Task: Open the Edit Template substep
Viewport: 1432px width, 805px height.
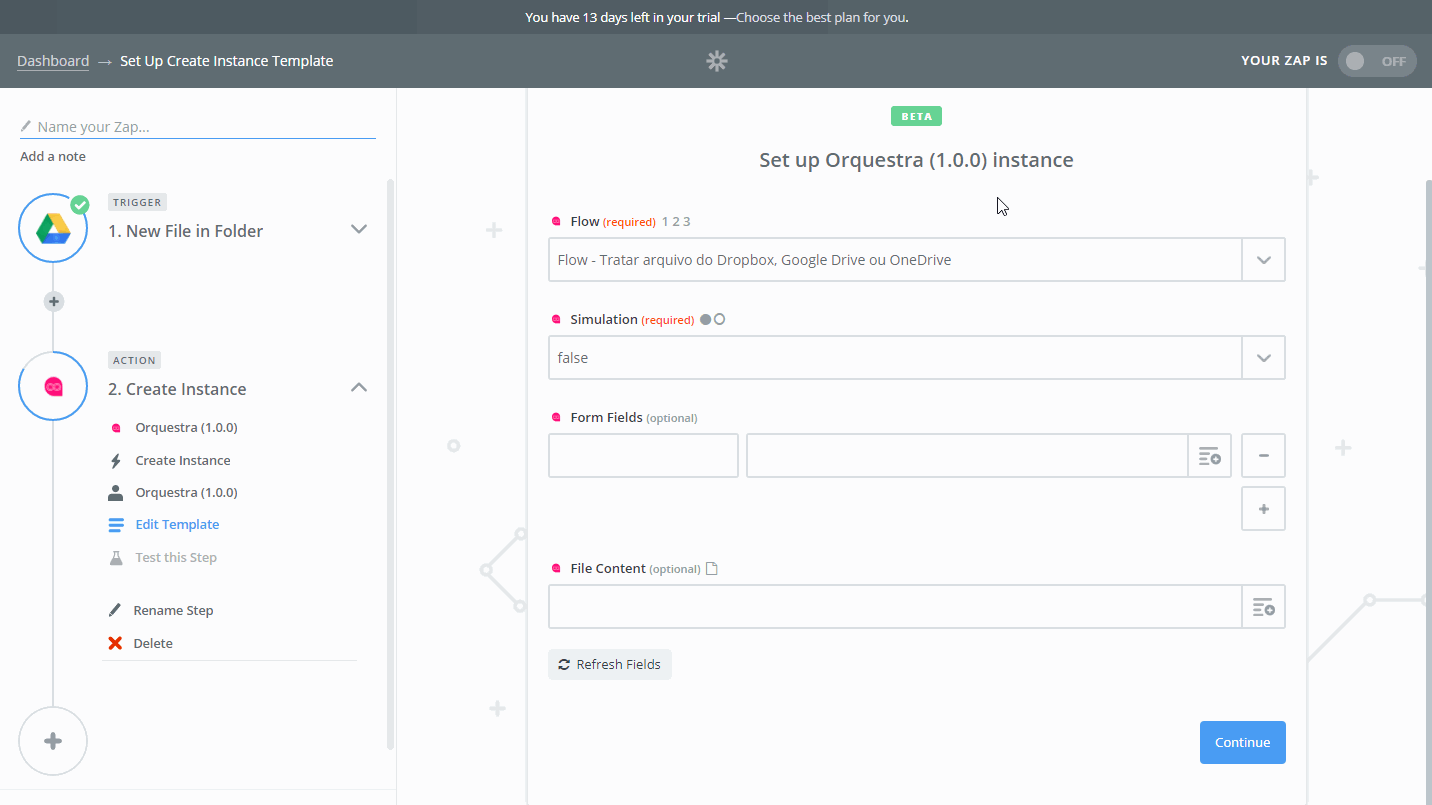Action: point(177,524)
